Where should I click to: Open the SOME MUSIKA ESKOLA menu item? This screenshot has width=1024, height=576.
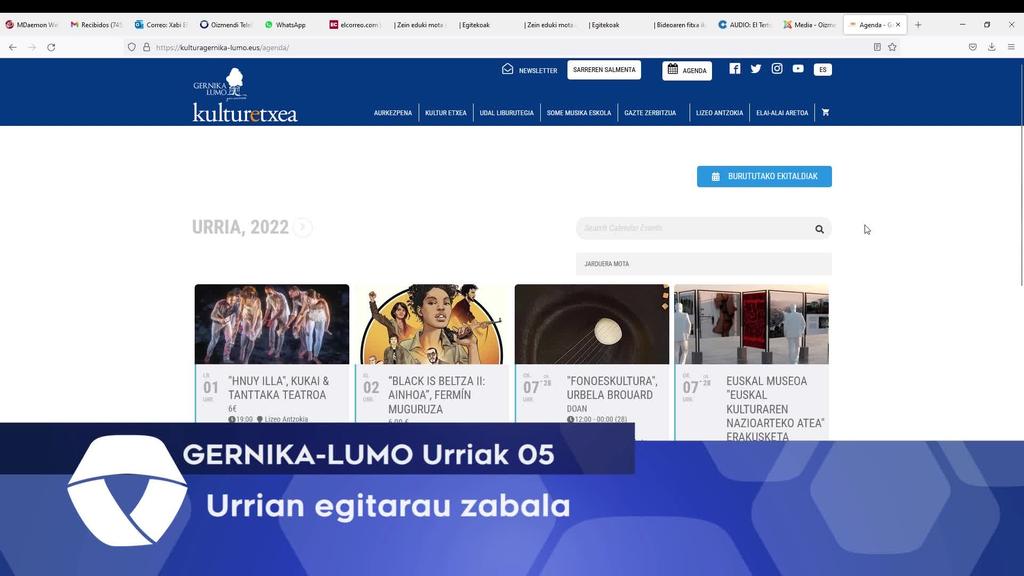pos(579,113)
